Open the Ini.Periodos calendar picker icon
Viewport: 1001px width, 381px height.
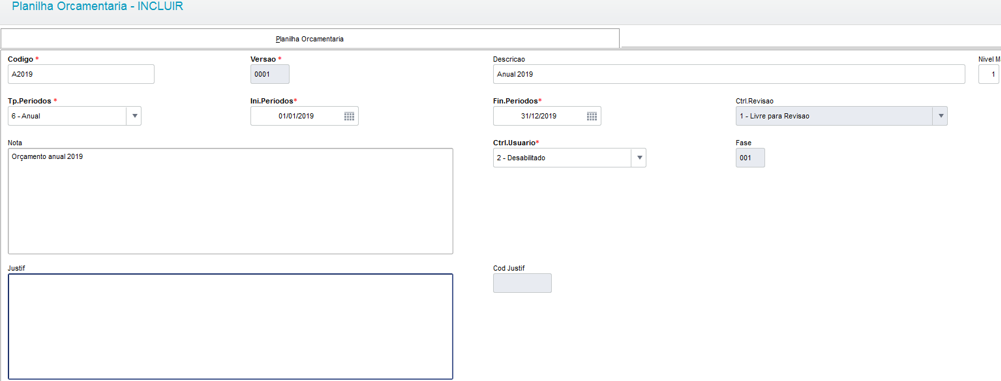(x=349, y=116)
